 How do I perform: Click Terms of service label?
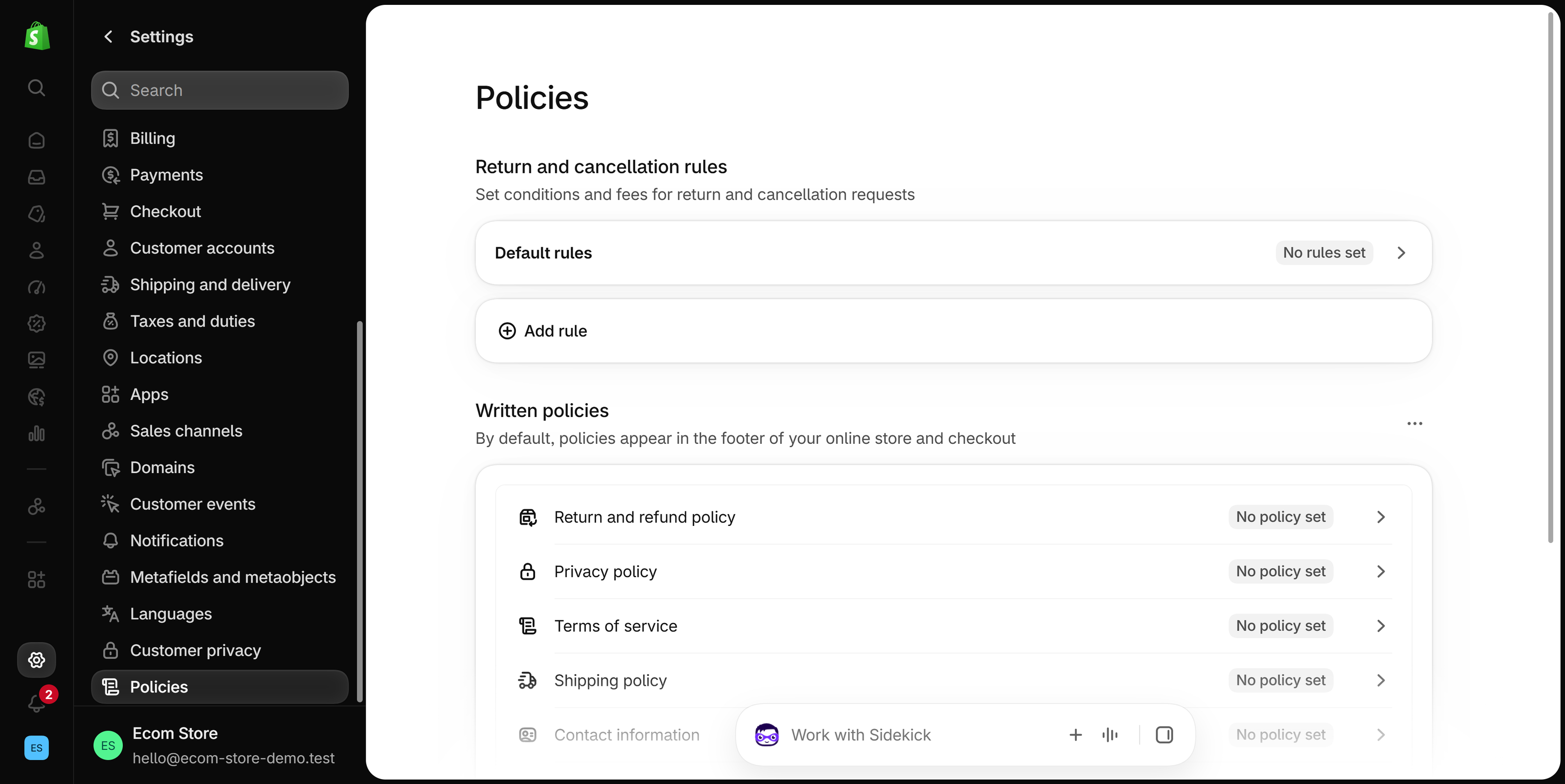click(615, 626)
